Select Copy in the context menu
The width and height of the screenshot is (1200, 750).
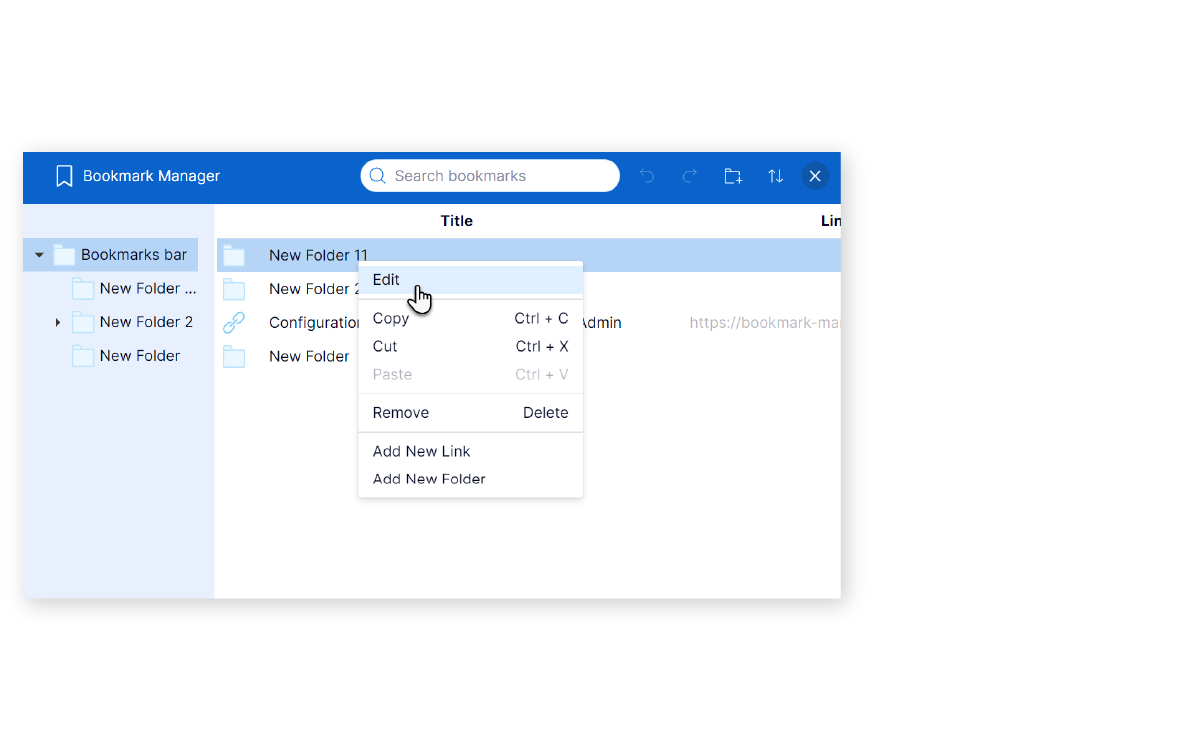pos(391,319)
